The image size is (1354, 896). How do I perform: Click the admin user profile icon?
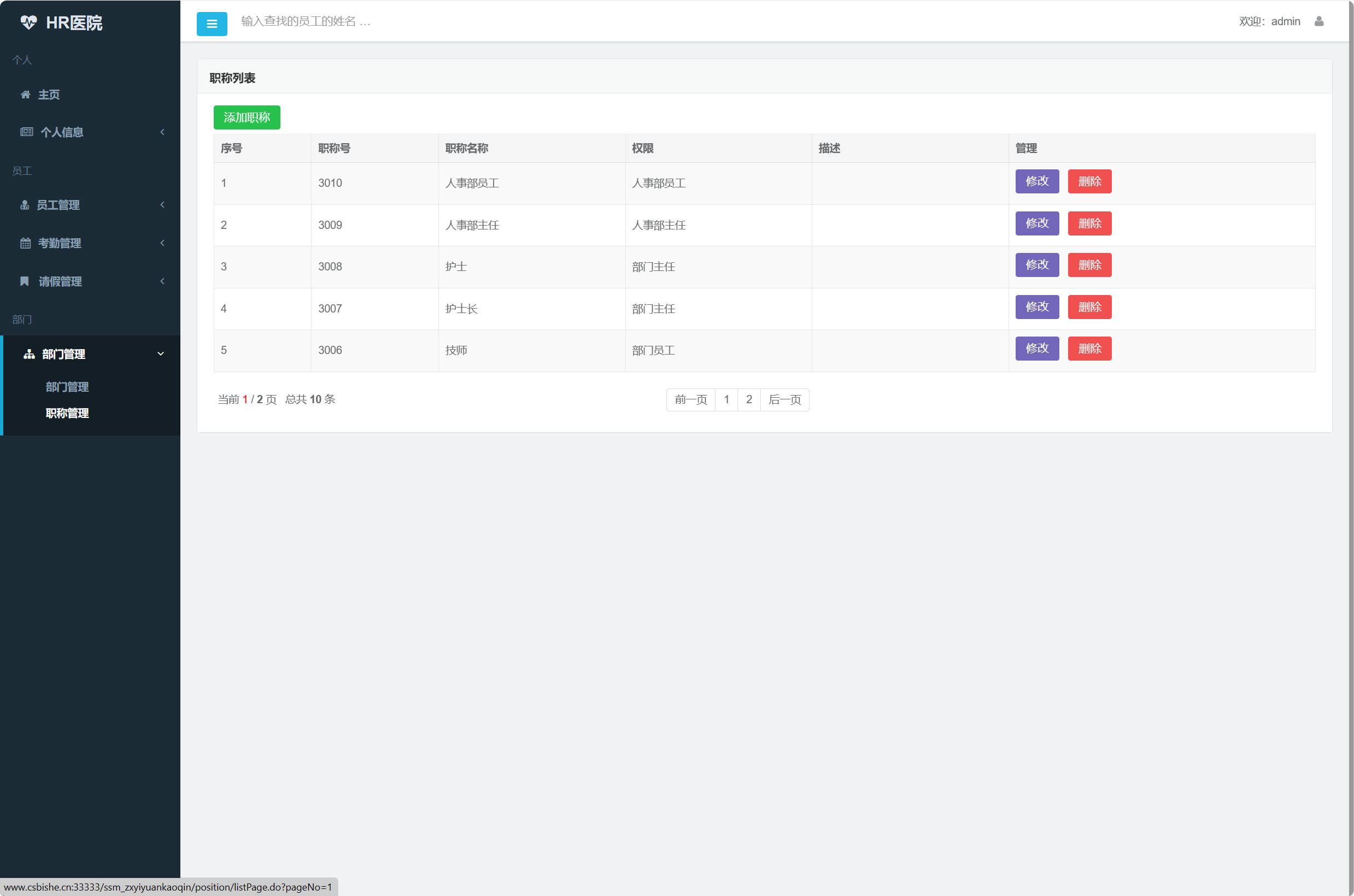click(1318, 21)
